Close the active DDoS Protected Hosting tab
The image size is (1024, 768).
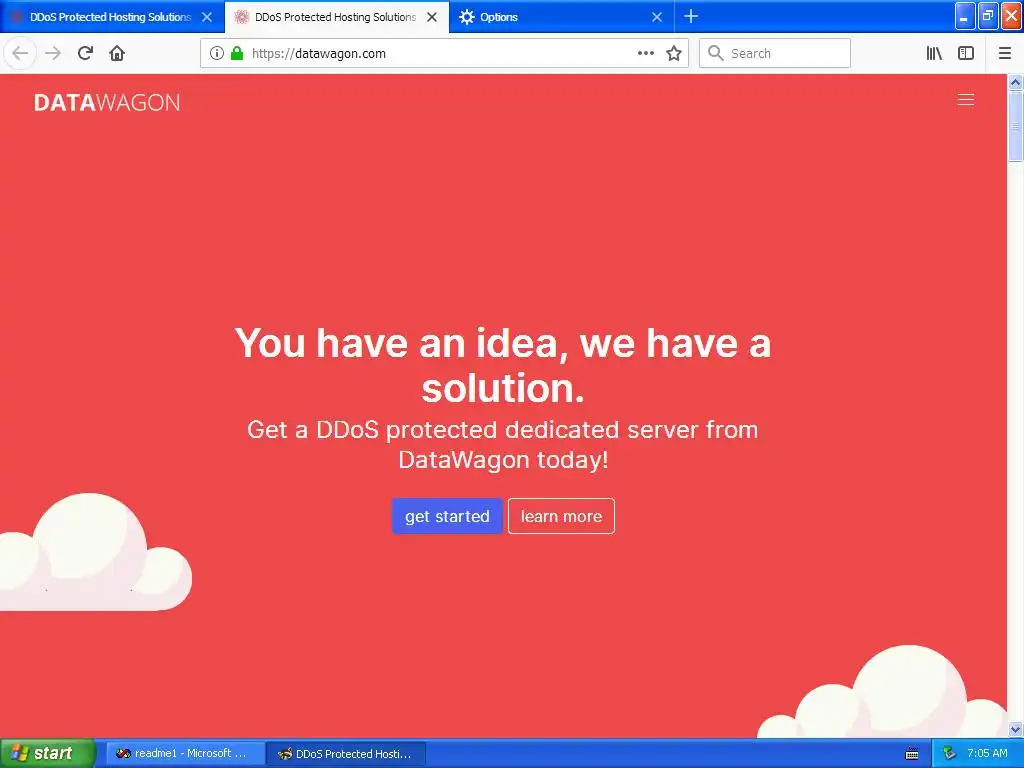[432, 17]
